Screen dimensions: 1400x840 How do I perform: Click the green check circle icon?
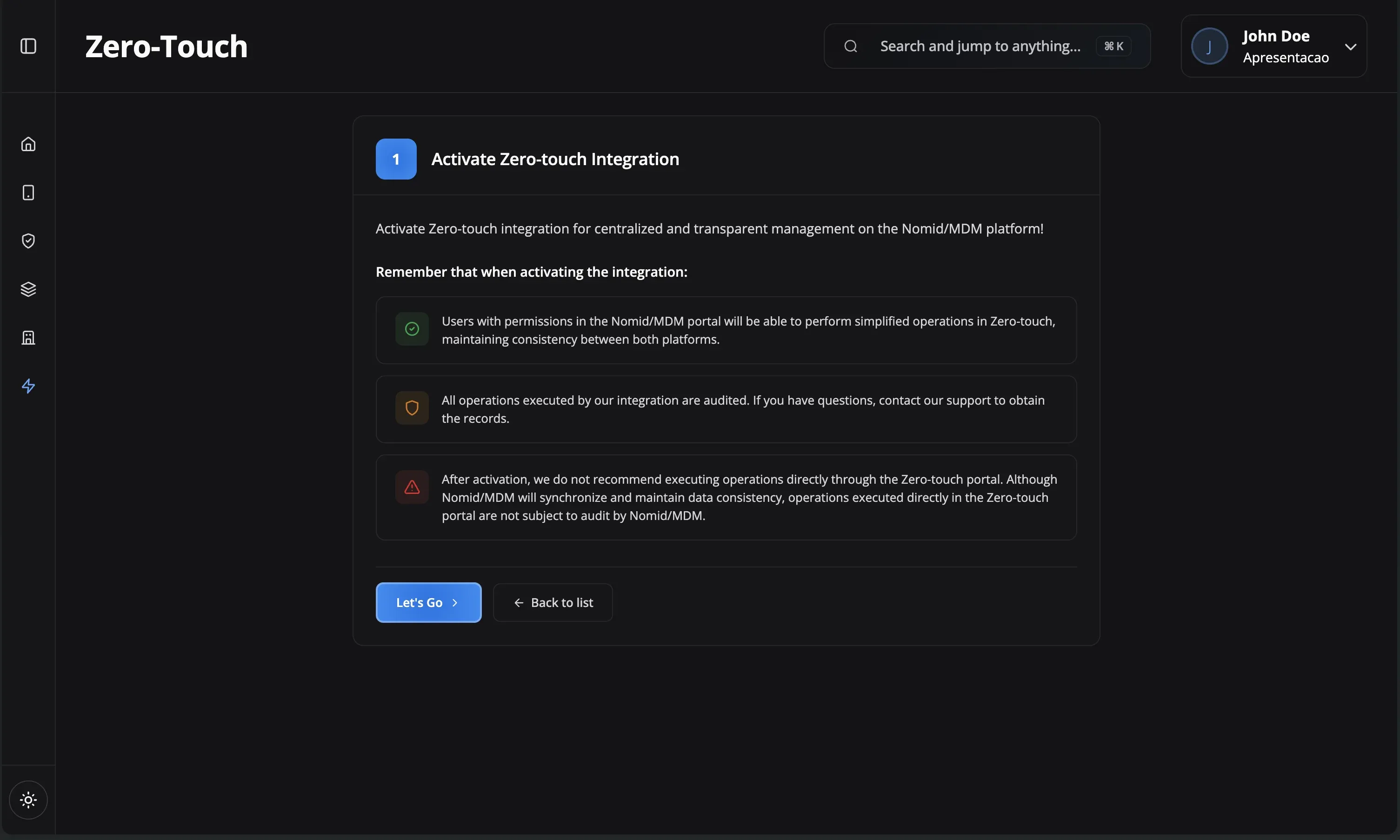pos(412,329)
